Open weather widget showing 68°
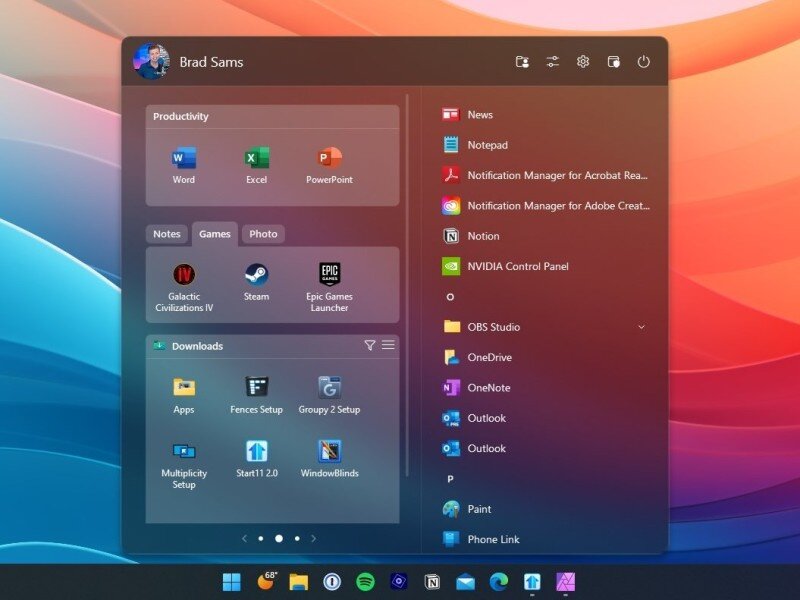 266,581
